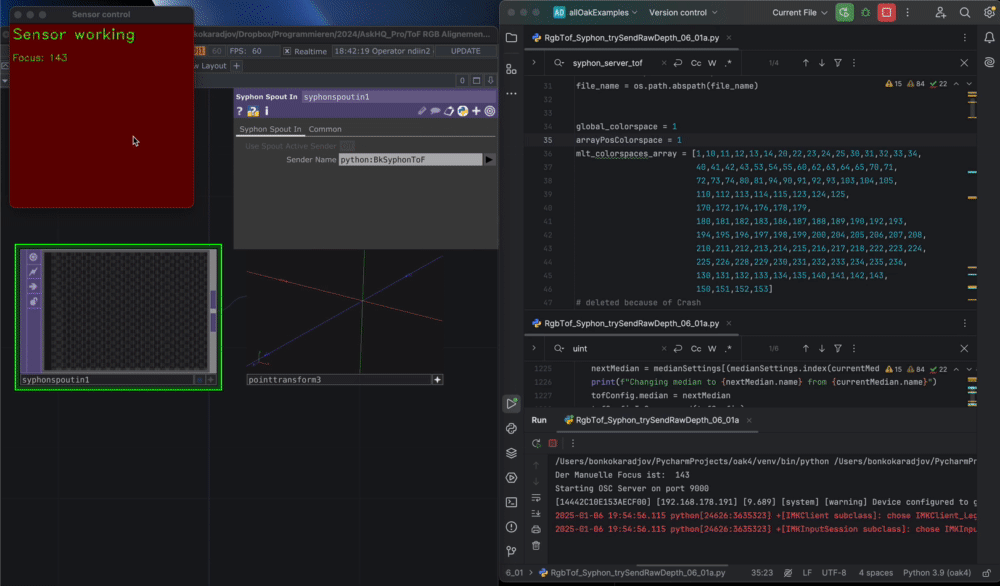Image resolution: width=1000 pixels, height=586 pixels.
Task: Click the UPDATE button in TouchDesigner
Action: click(x=465, y=51)
